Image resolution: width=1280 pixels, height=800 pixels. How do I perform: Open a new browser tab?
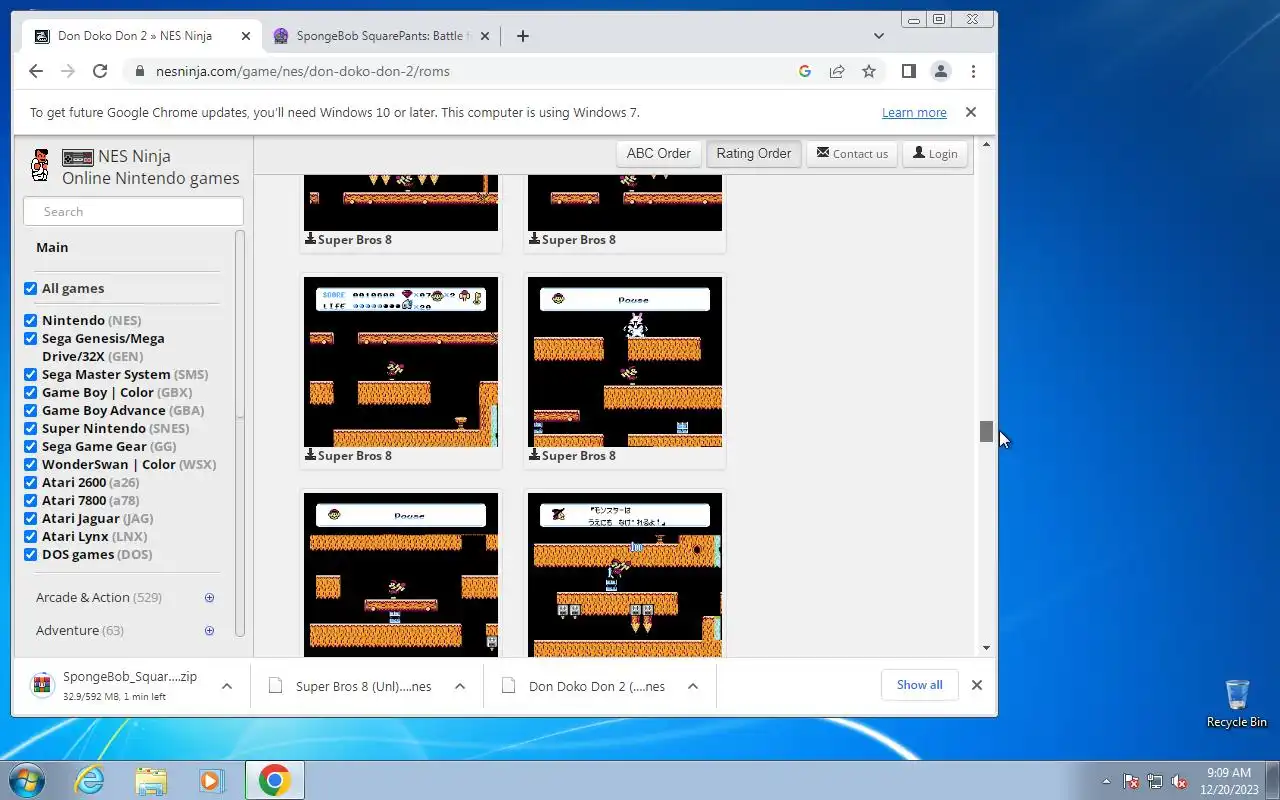pos(523,36)
